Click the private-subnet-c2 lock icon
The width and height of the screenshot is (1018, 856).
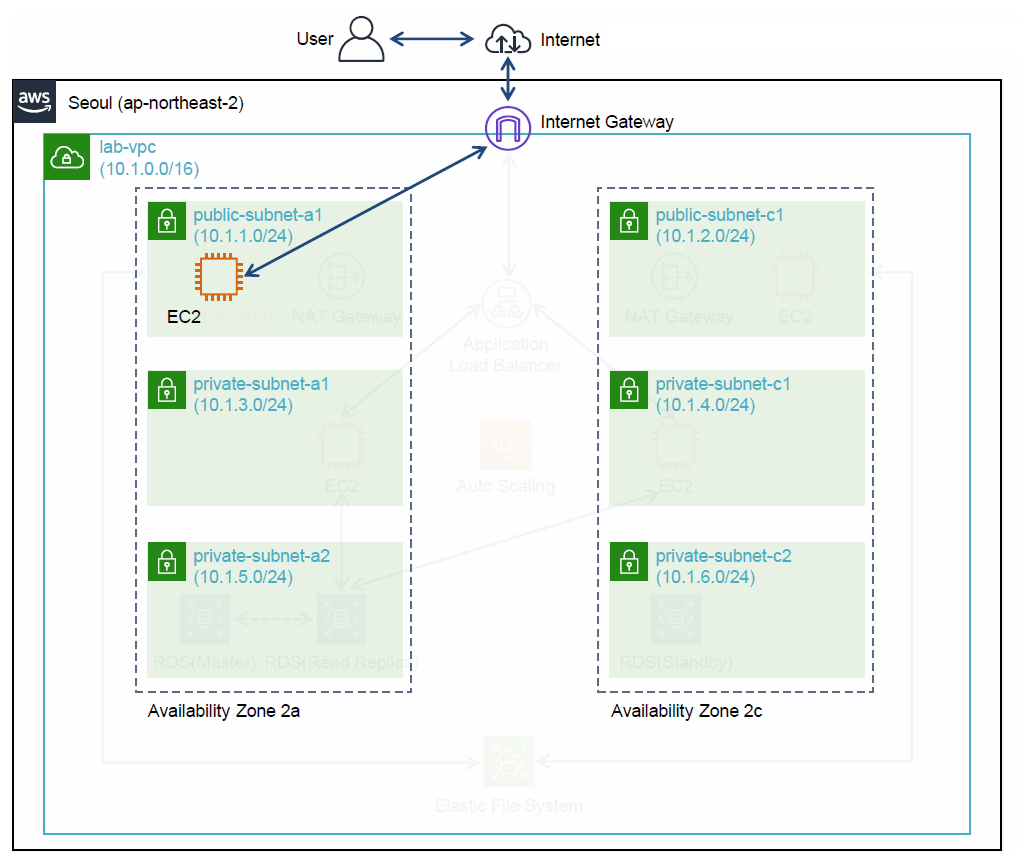[629, 561]
